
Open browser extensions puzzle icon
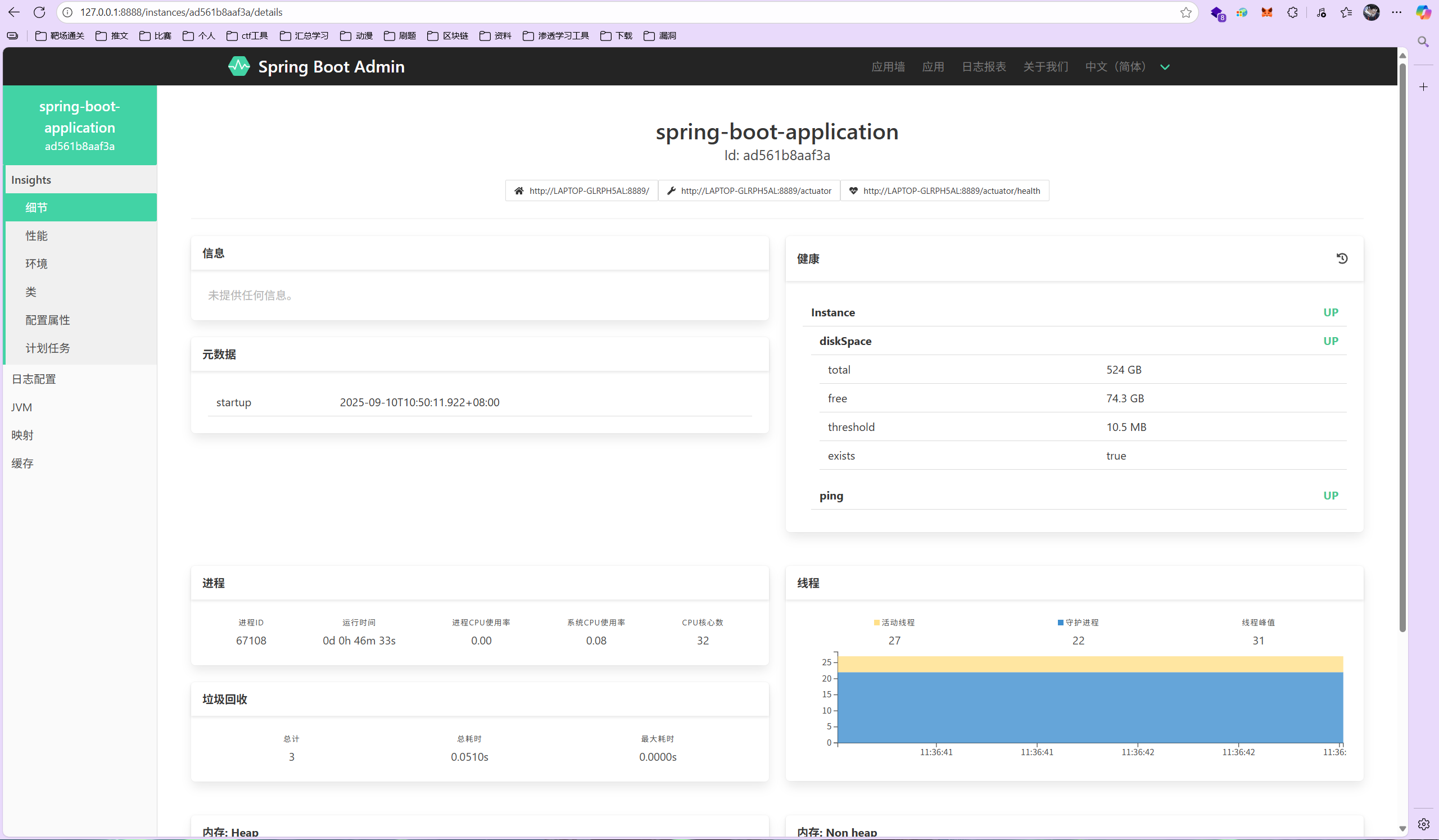pyautogui.click(x=1292, y=12)
